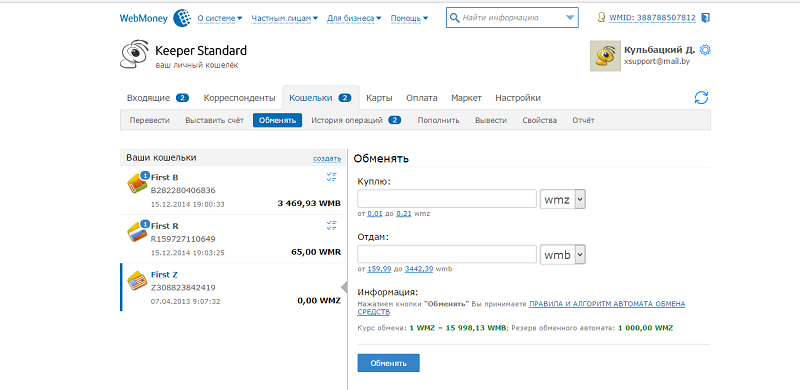
Task: Click the 3 469,93 WMB balance
Action: point(309,204)
